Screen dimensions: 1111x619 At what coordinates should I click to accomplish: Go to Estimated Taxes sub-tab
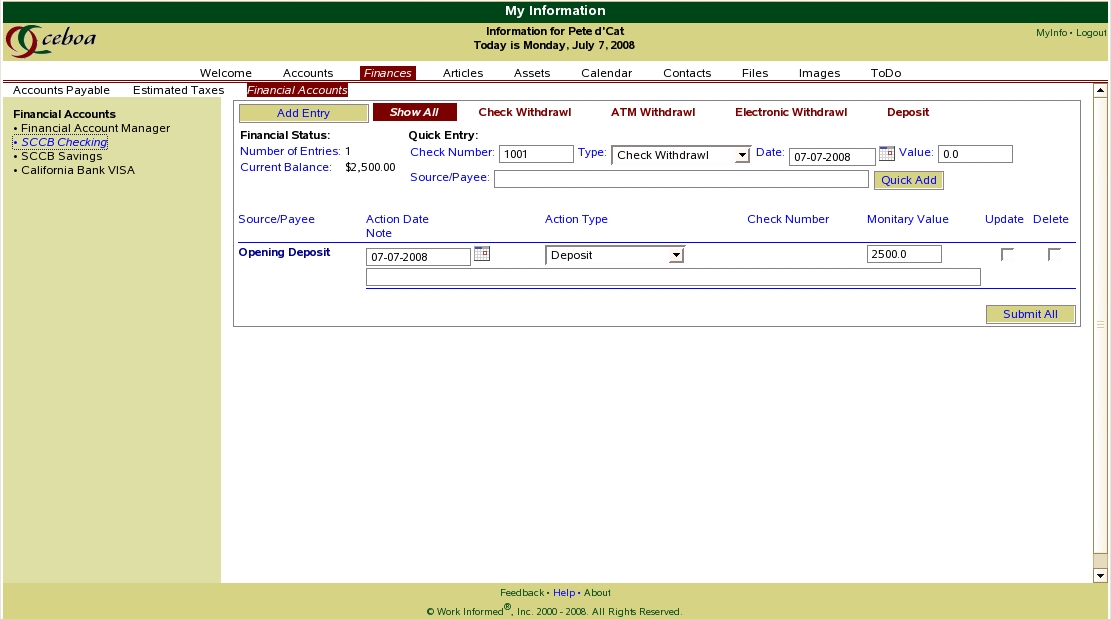[x=178, y=90]
